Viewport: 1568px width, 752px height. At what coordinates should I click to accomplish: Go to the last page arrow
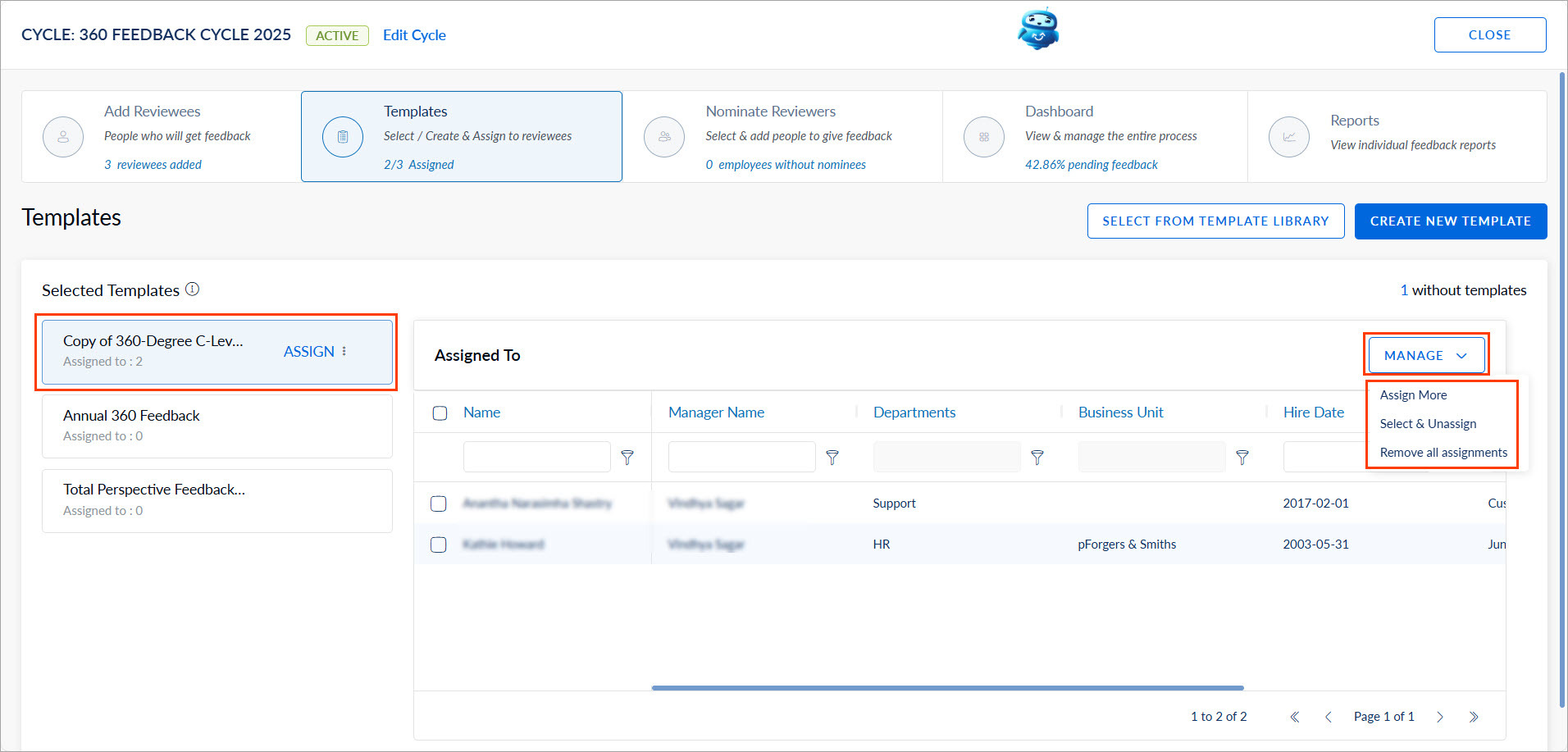(x=1474, y=717)
